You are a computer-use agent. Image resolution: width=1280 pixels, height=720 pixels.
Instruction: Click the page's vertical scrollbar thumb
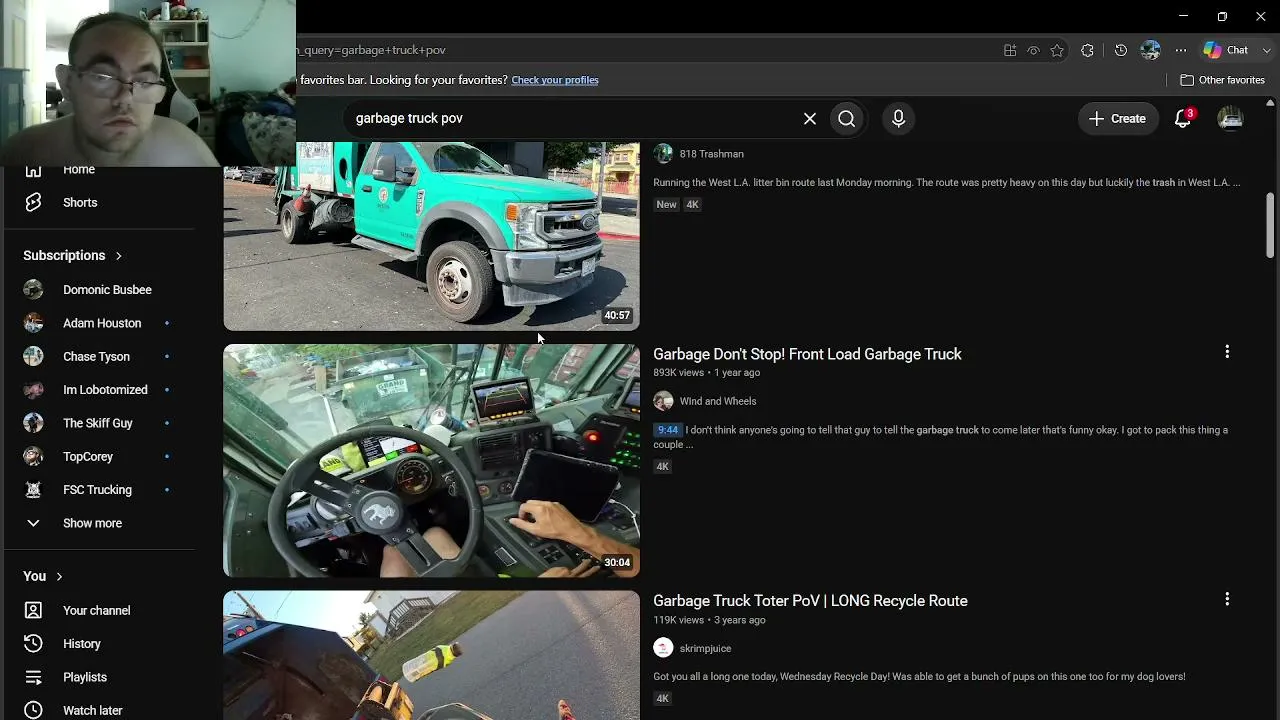[1271, 225]
